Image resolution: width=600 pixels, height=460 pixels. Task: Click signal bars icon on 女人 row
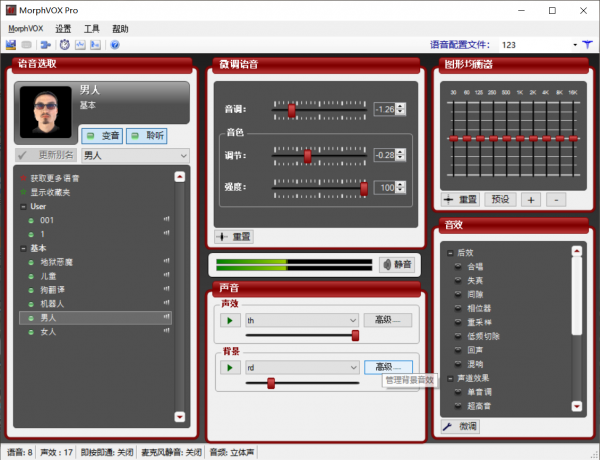(x=166, y=331)
